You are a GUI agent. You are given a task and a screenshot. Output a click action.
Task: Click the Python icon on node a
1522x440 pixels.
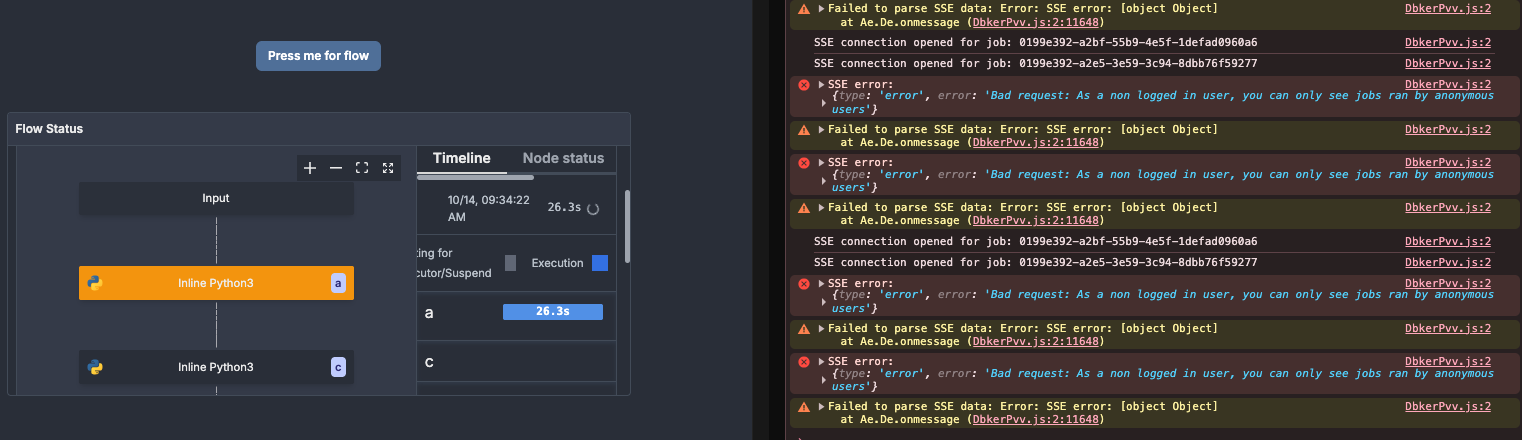coord(95,283)
